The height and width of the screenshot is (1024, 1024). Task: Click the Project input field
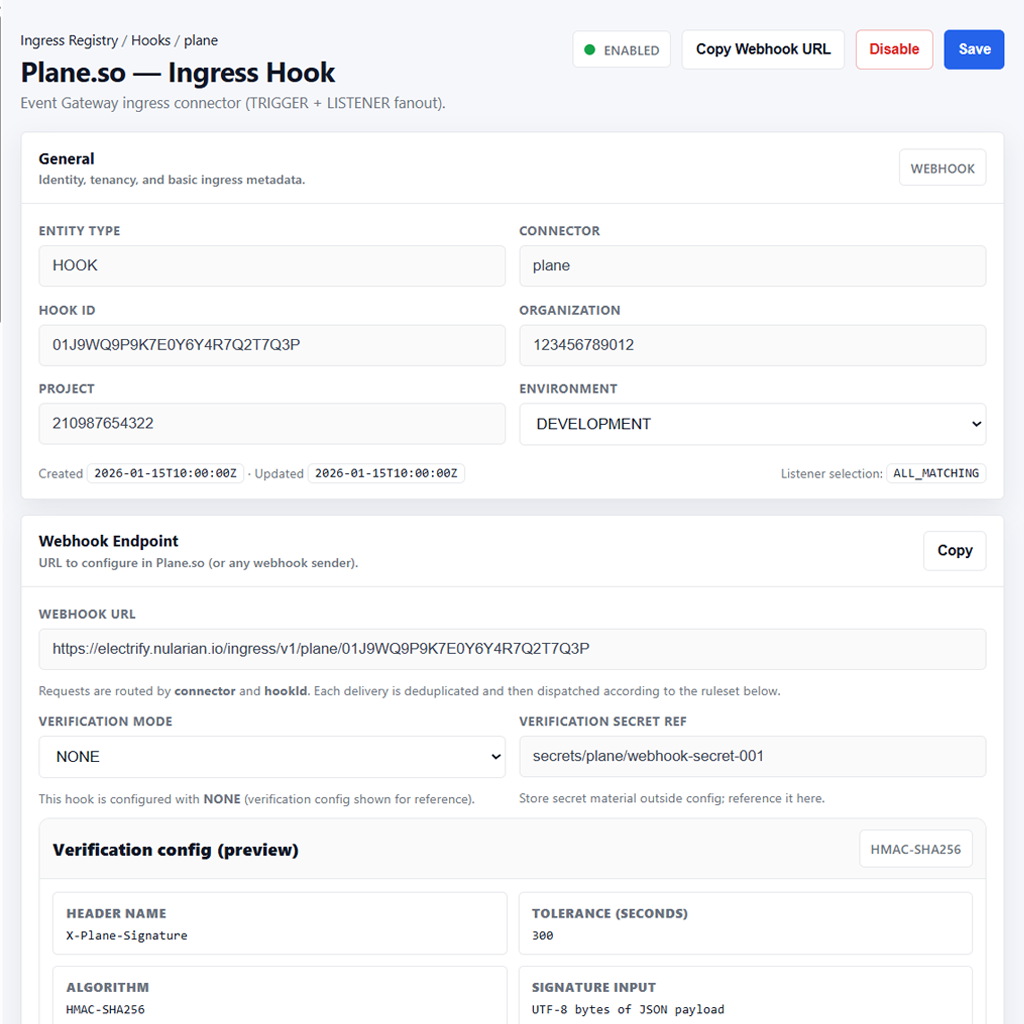(x=272, y=424)
